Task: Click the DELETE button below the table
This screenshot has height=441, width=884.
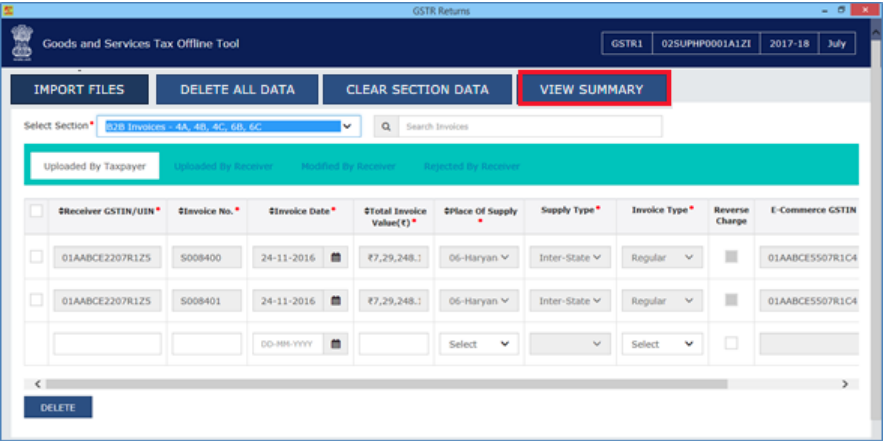Action: pyautogui.click(x=58, y=407)
